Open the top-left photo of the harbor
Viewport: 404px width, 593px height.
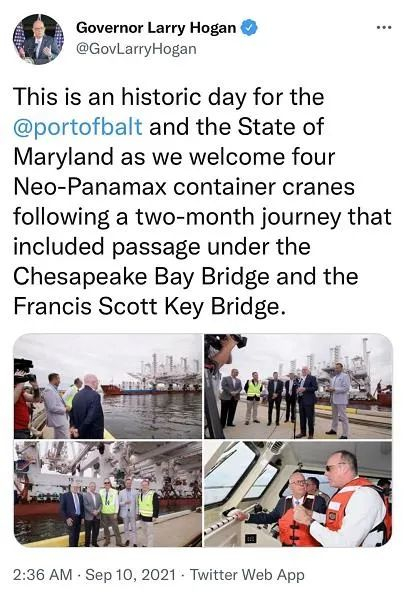108,387
